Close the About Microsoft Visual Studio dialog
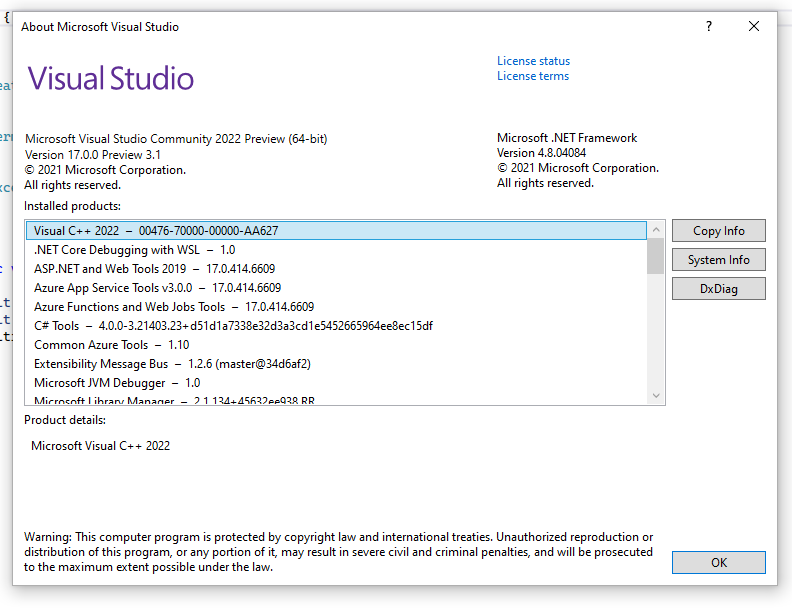792x611 pixels. (754, 26)
